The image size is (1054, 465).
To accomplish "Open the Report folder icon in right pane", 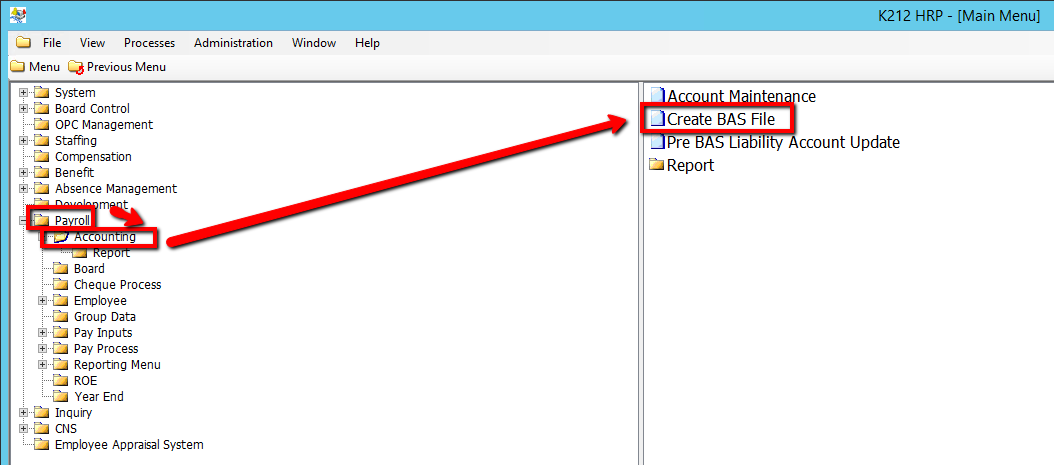I will pyautogui.click(x=657, y=165).
